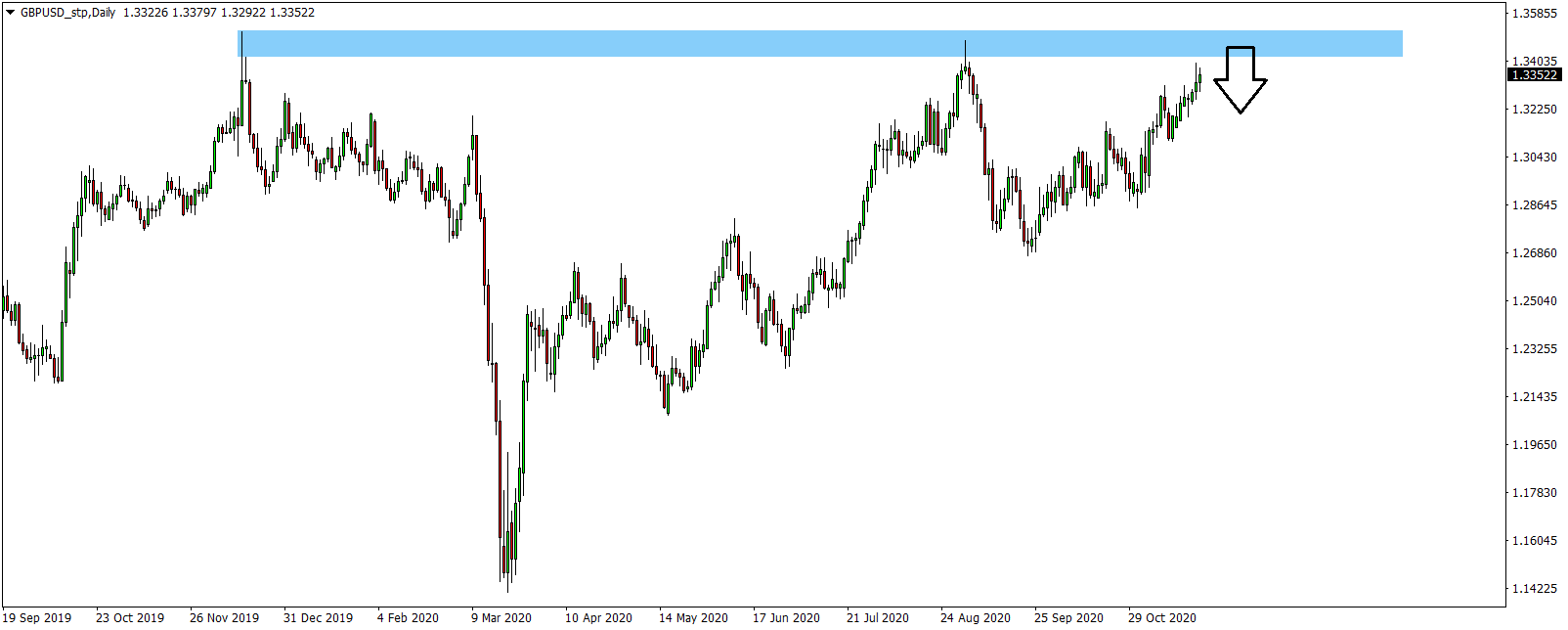The height and width of the screenshot is (630, 1568).
Task: Click the 1.19650 price scale label
Action: [x=1535, y=445]
